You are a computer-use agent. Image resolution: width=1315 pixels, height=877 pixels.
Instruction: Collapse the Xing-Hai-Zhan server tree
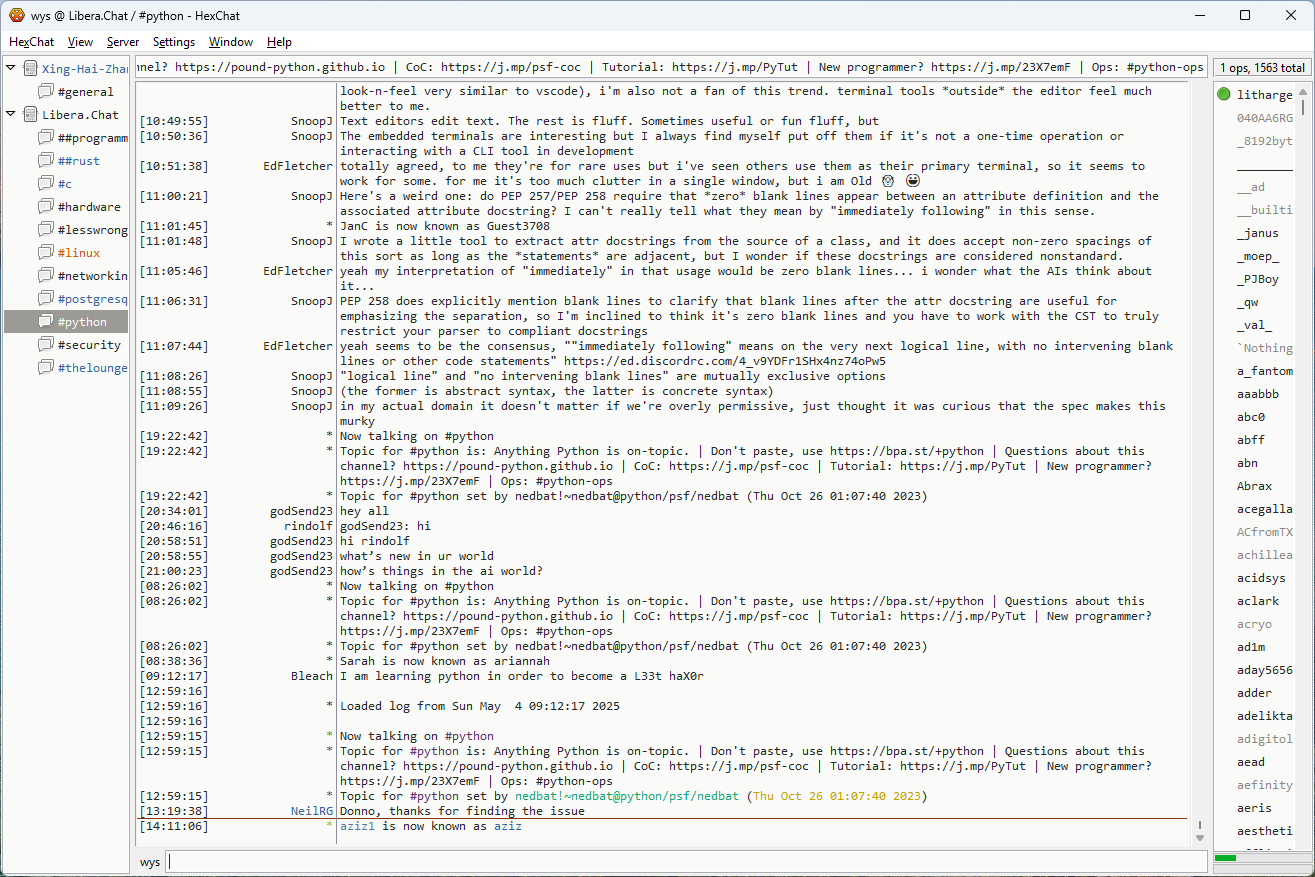11,69
